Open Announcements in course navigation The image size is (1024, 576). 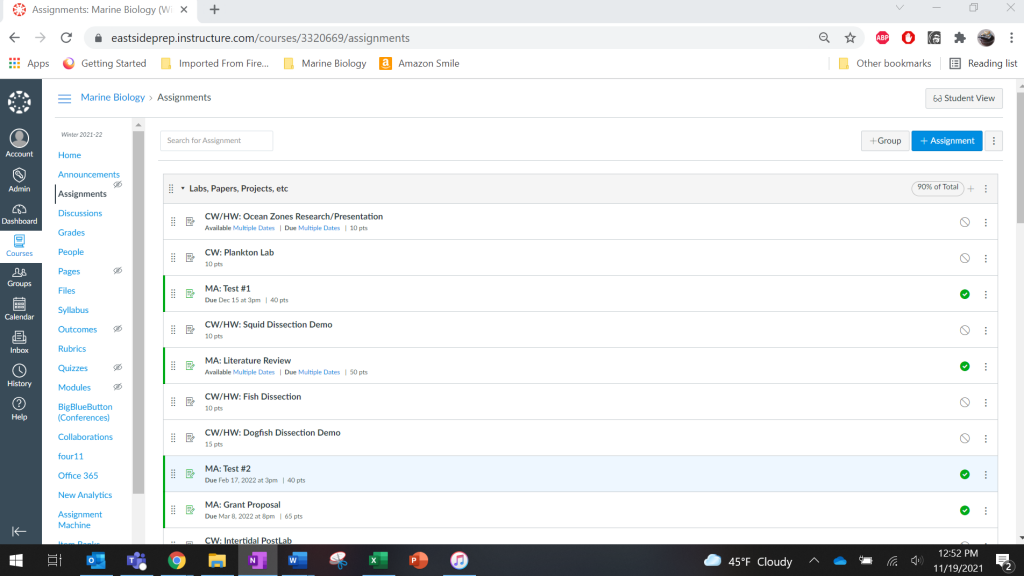(89, 174)
